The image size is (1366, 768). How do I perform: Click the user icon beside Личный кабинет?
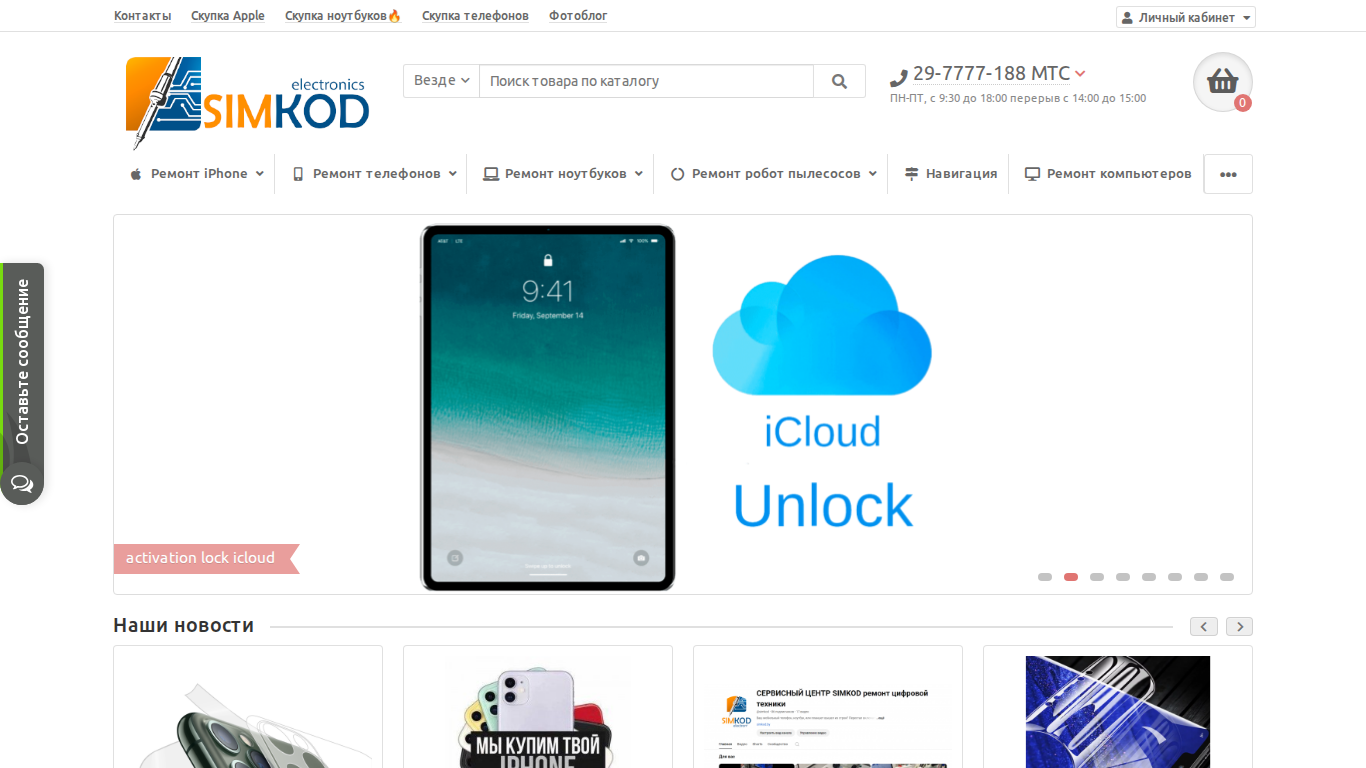click(1127, 18)
